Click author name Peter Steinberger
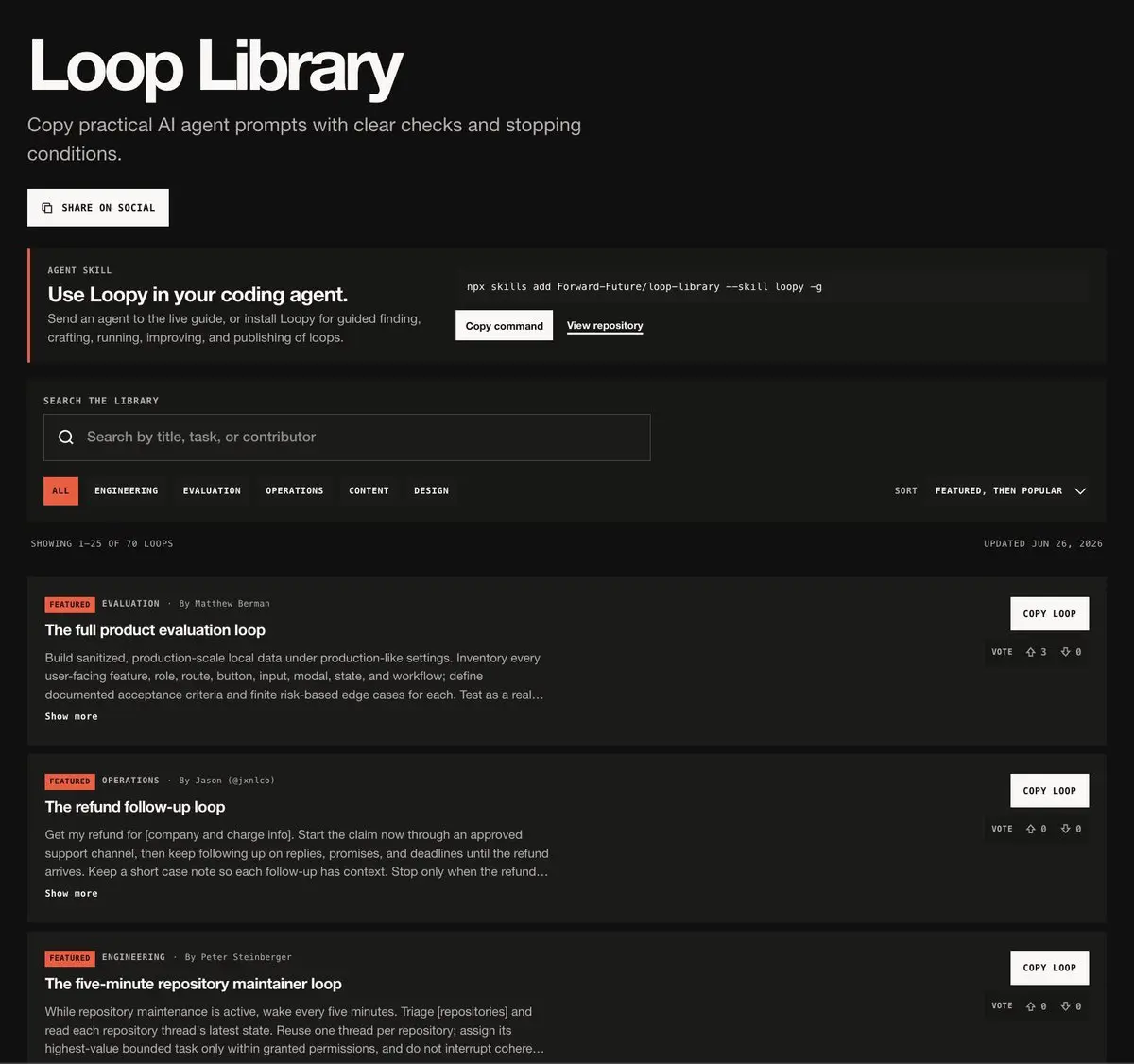This screenshot has height=1064, width=1134. (246, 957)
